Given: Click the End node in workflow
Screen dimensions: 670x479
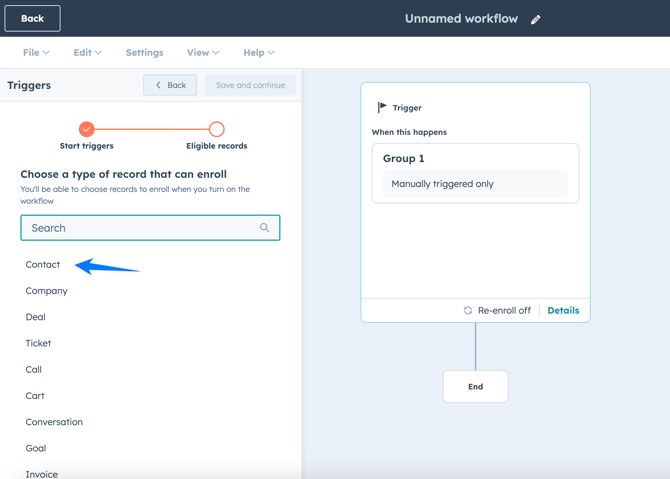Looking at the screenshot, I should coord(475,387).
